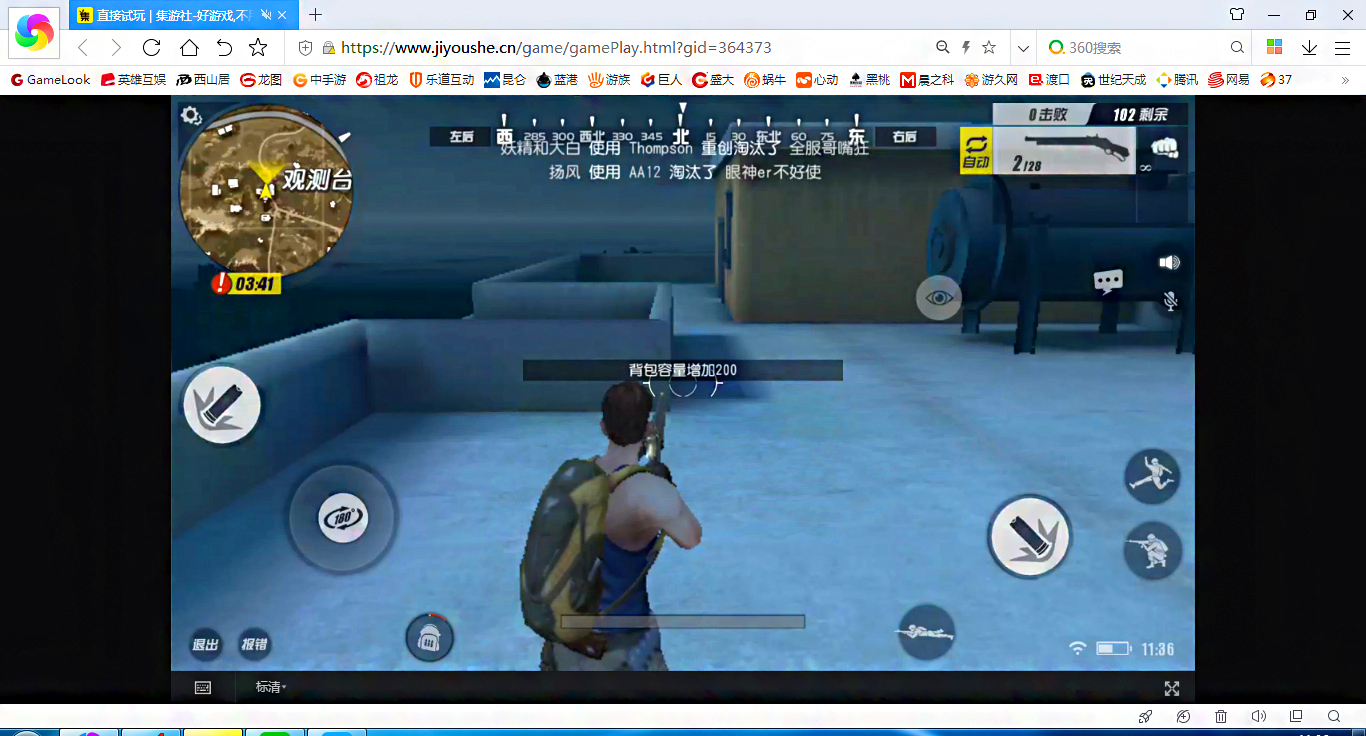Toggle the yellow 自动 auto fire mode
Viewport: 1366px width, 736px height.
tap(976, 151)
